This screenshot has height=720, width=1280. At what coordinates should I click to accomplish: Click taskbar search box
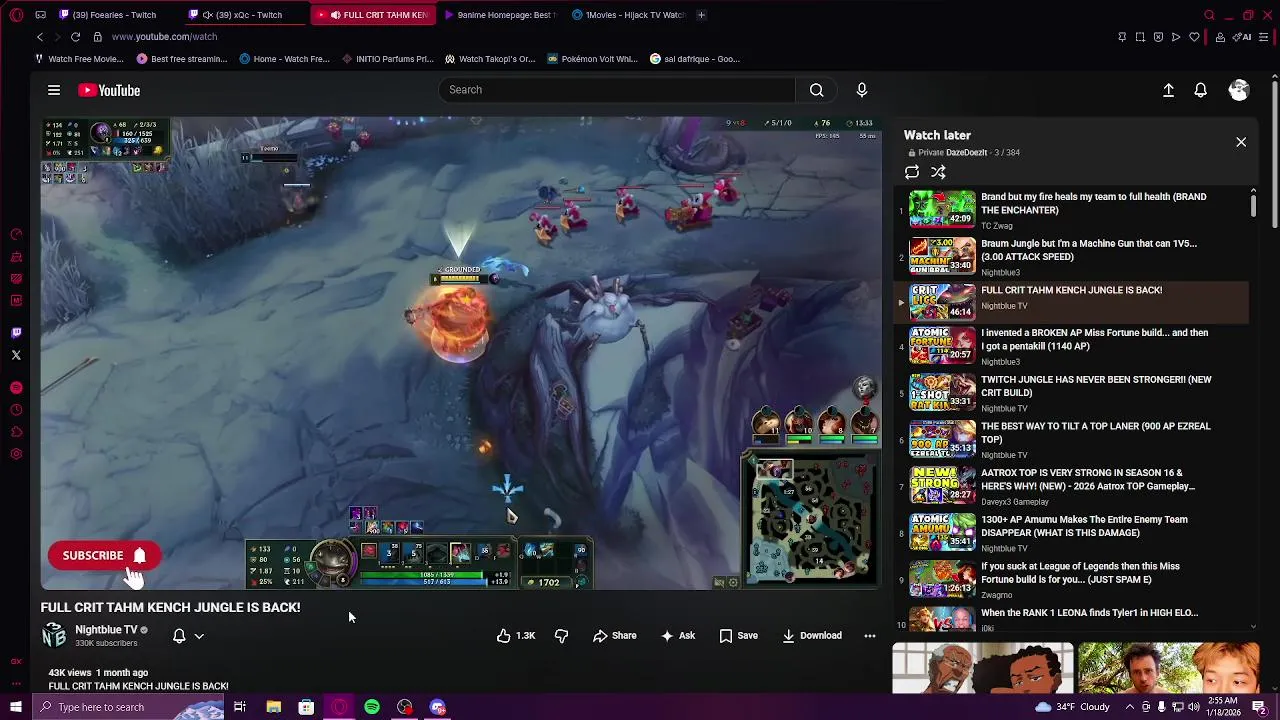coord(130,707)
